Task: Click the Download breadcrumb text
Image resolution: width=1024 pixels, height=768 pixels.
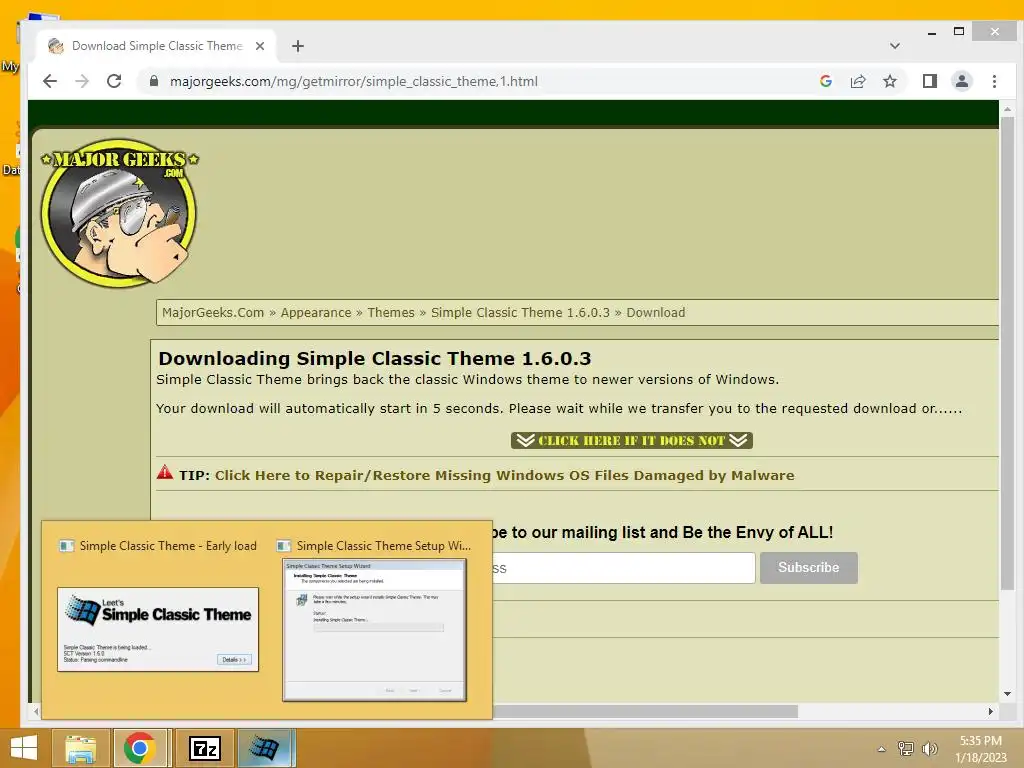Action: pos(656,312)
